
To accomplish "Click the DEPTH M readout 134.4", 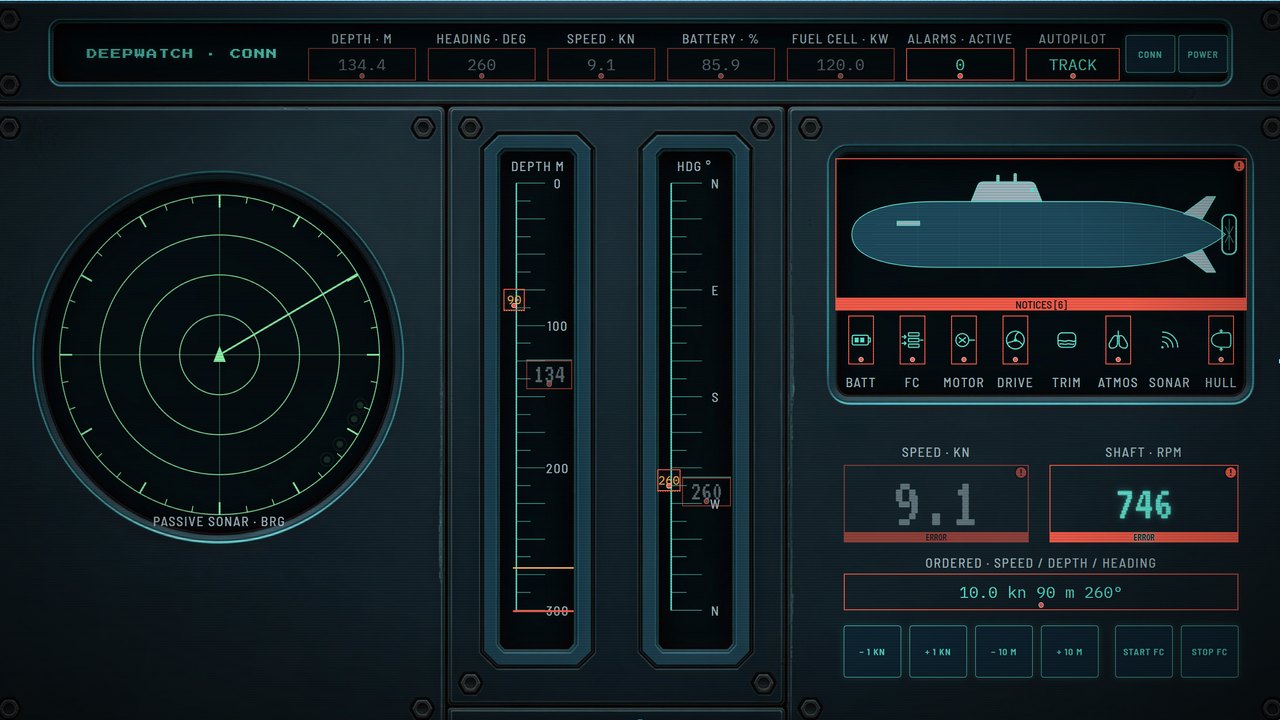I will [362, 65].
